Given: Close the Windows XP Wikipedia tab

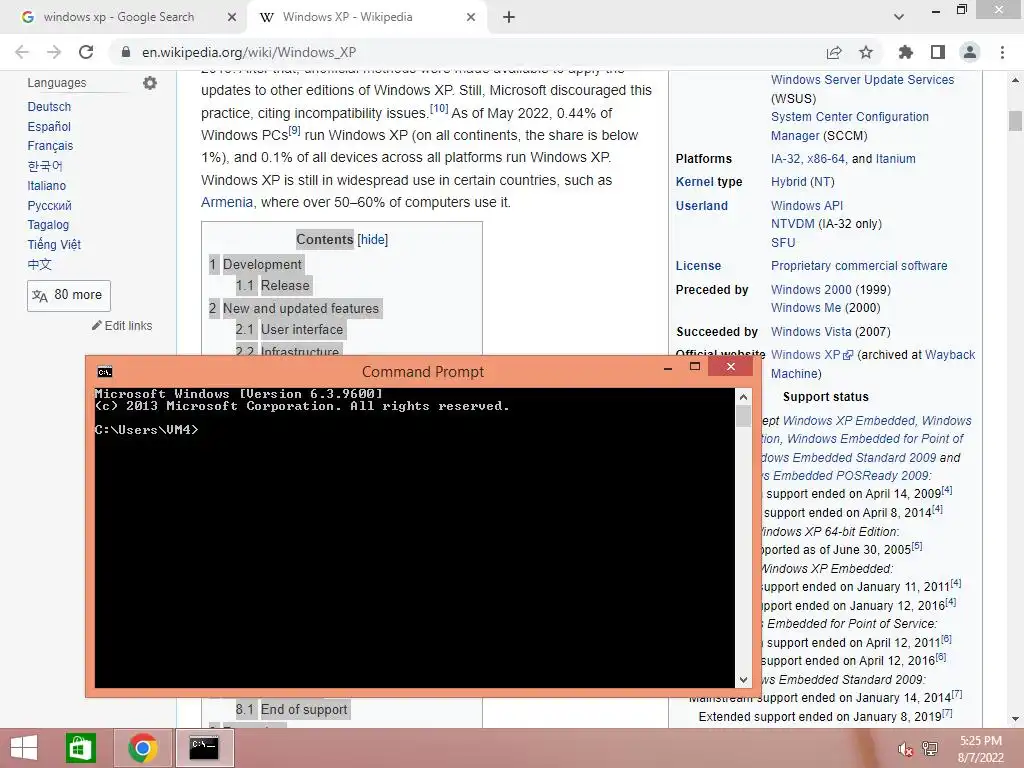Looking at the screenshot, I should pyautogui.click(x=471, y=17).
